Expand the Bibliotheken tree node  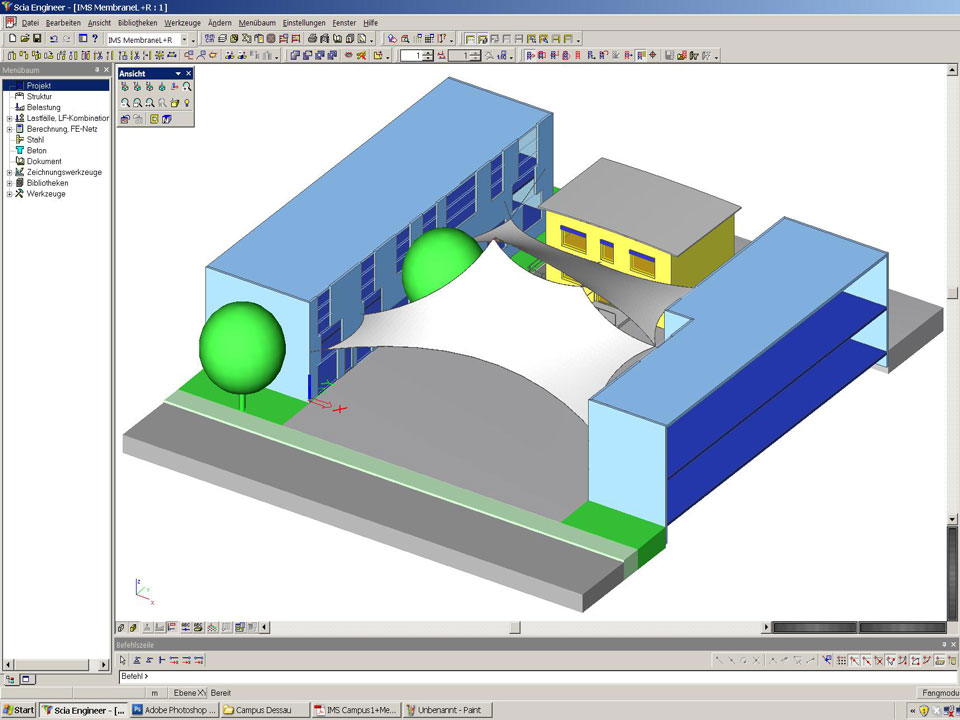coord(8,183)
